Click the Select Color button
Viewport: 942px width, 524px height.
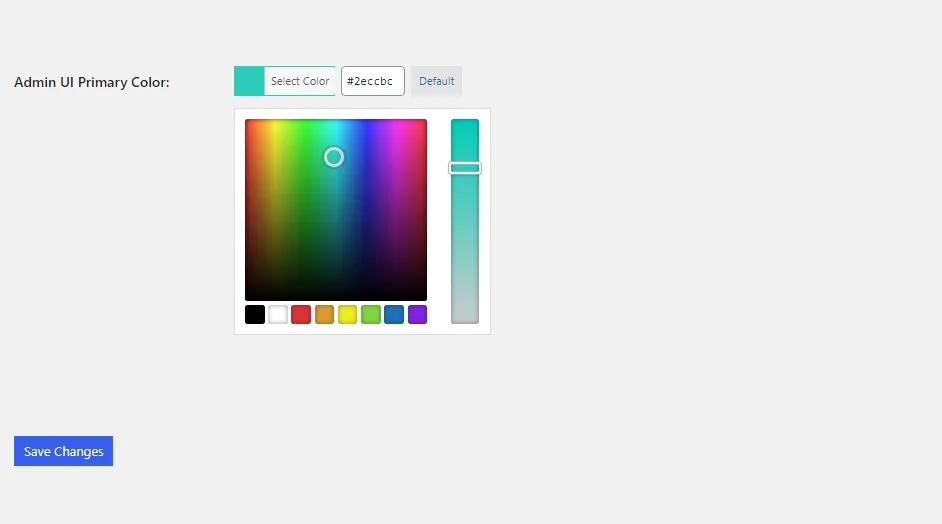300,81
